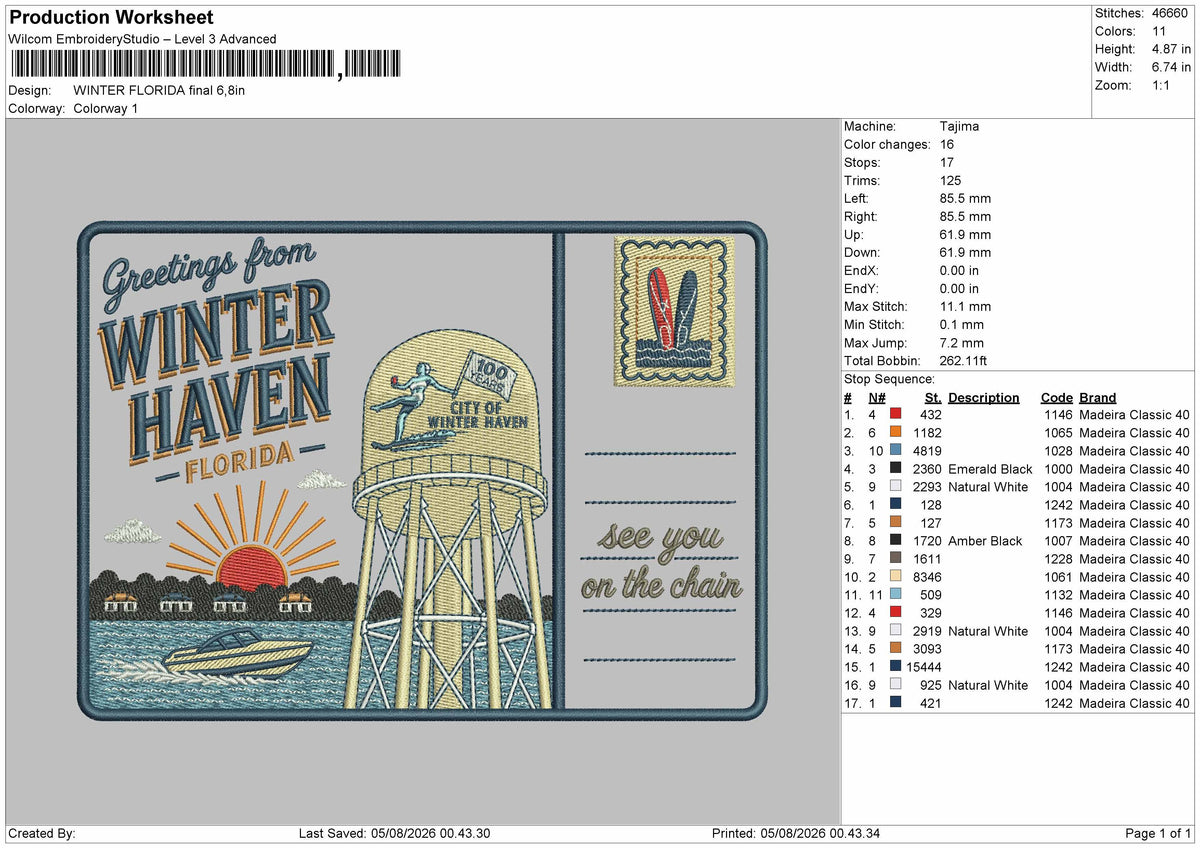Click the 'Description' column header

984,397
